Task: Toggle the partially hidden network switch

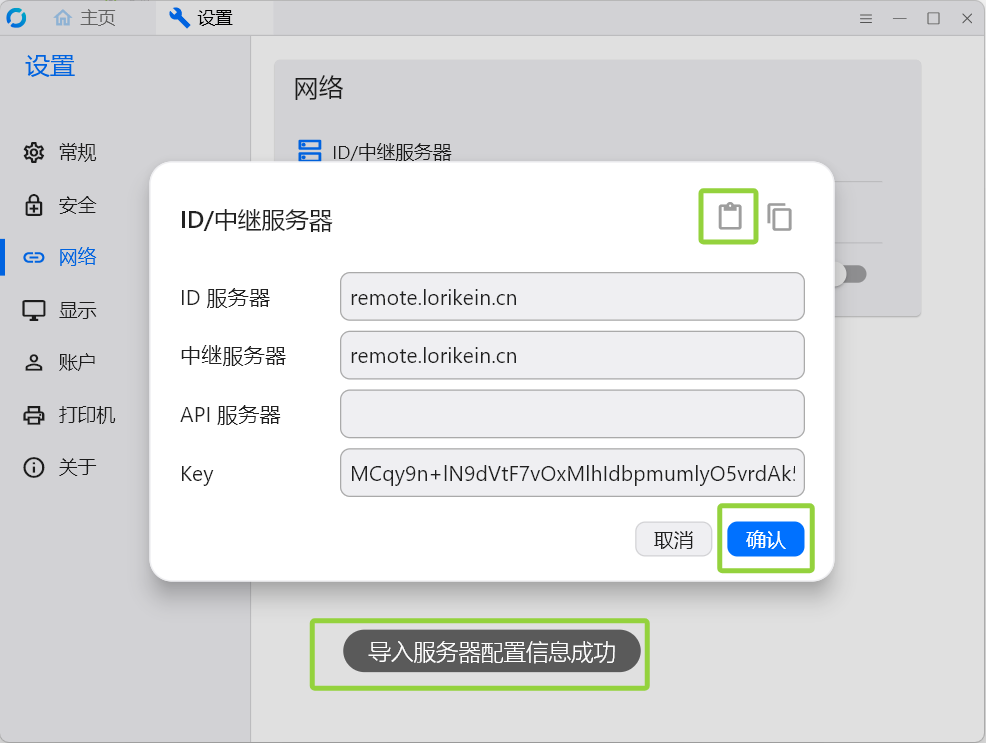Action: point(851,274)
